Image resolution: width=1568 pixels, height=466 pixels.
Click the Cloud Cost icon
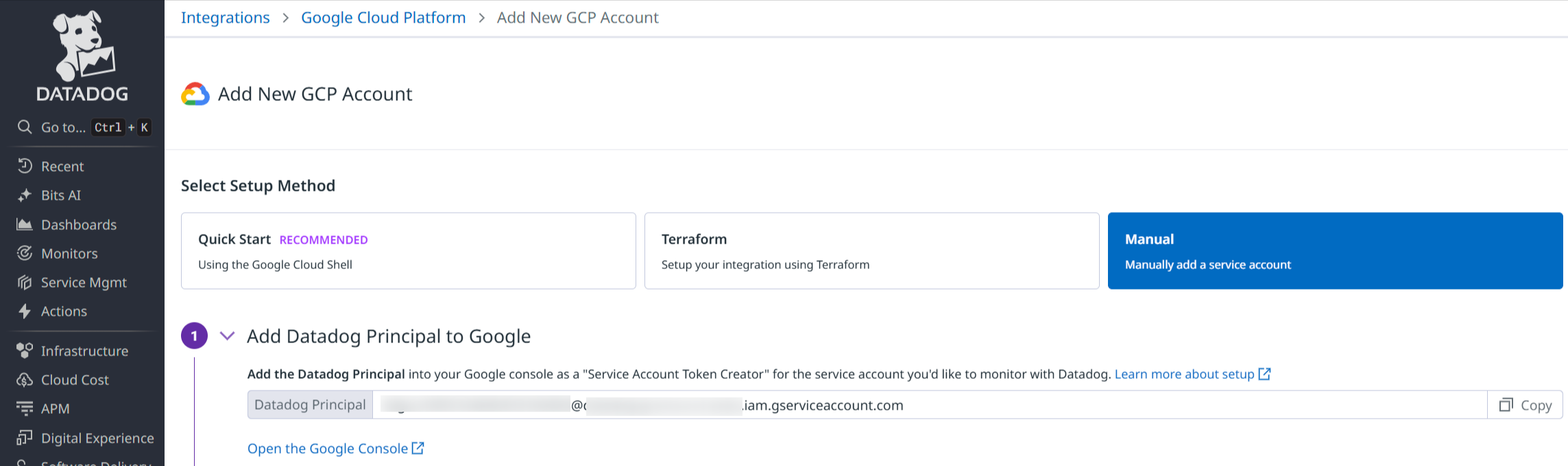[x=25, y=380]
